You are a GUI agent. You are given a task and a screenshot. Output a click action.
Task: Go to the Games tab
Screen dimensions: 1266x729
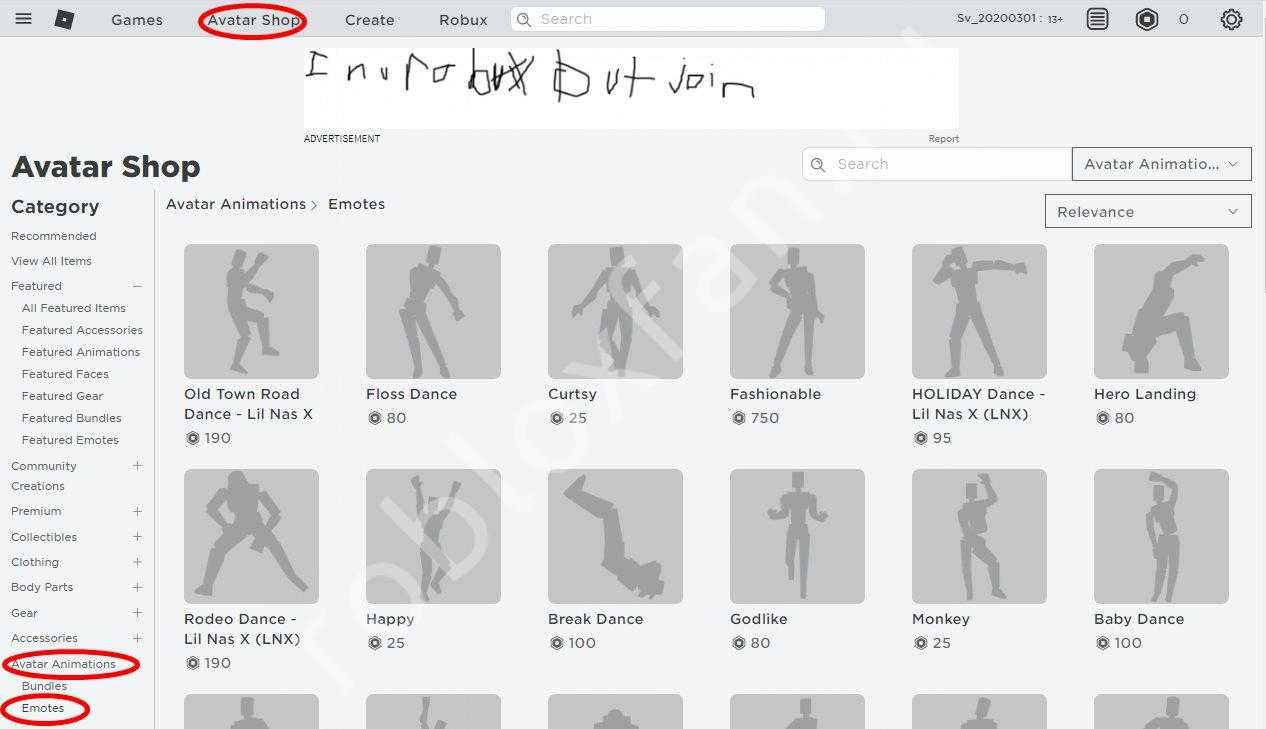pos(137,20)
